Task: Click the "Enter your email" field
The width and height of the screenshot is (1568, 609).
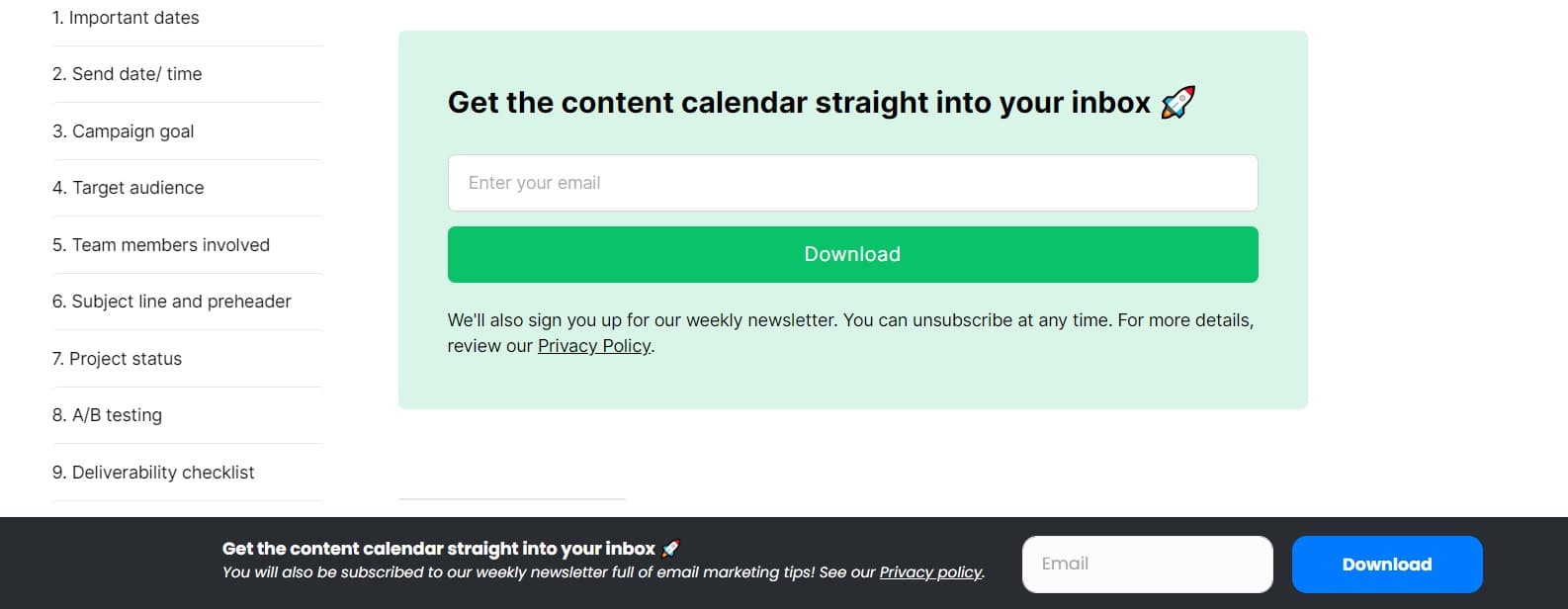Action: [x=852, y=182]
